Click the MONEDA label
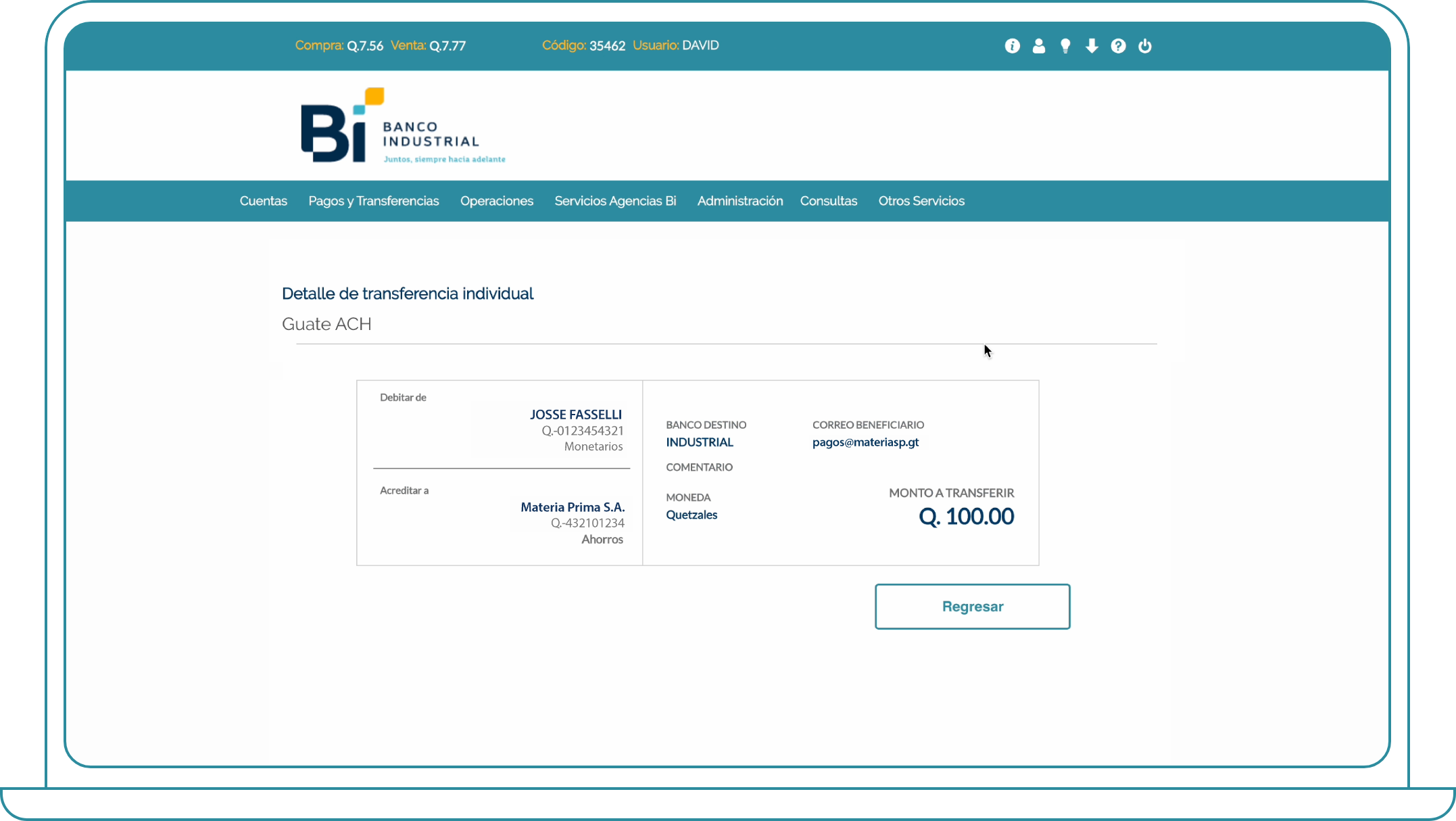The image size is (1456, 821). tap(688, 498)
